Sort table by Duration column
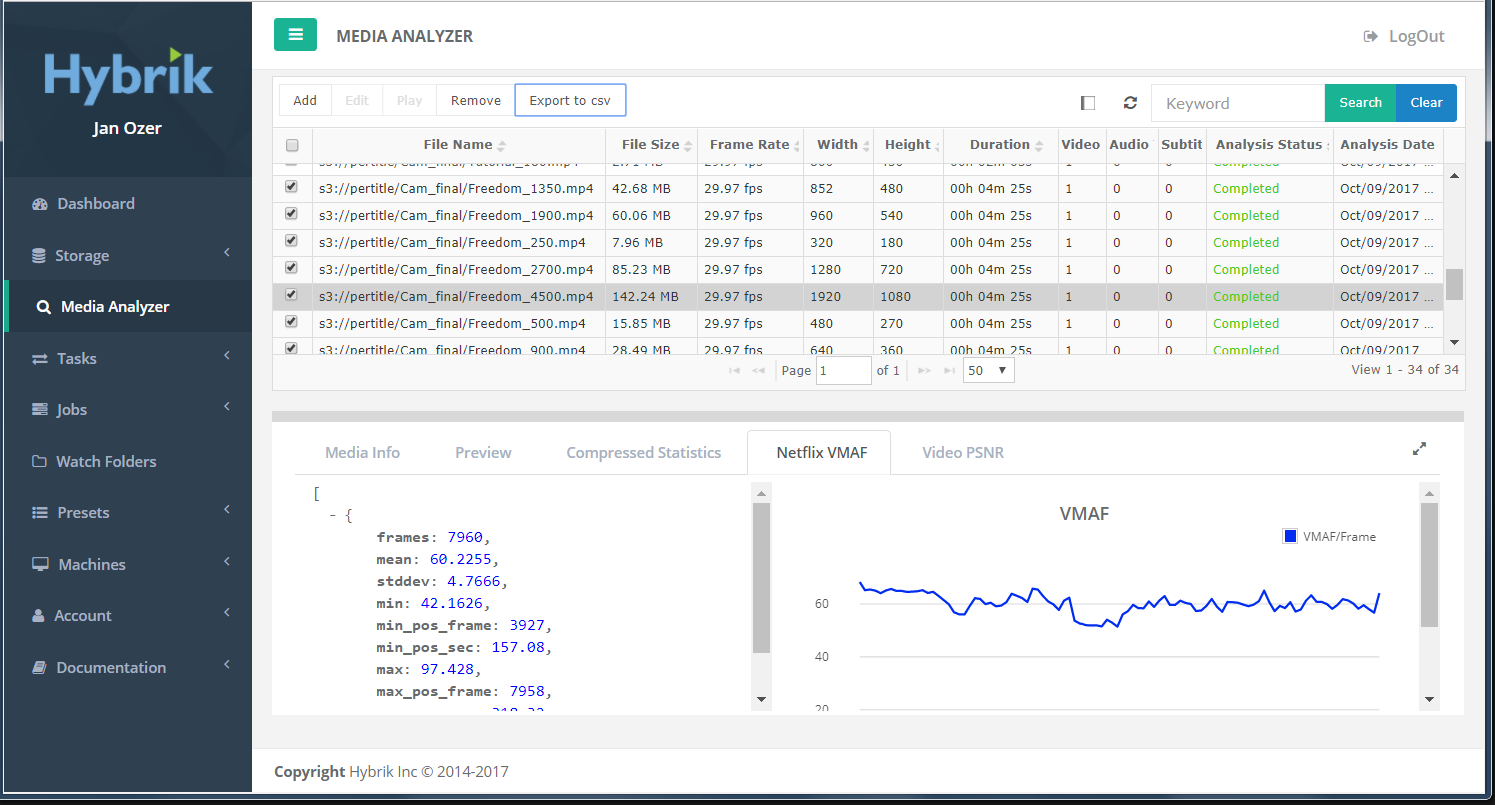This screenshot has height=805, width=1495. (x=1000, y=145)
